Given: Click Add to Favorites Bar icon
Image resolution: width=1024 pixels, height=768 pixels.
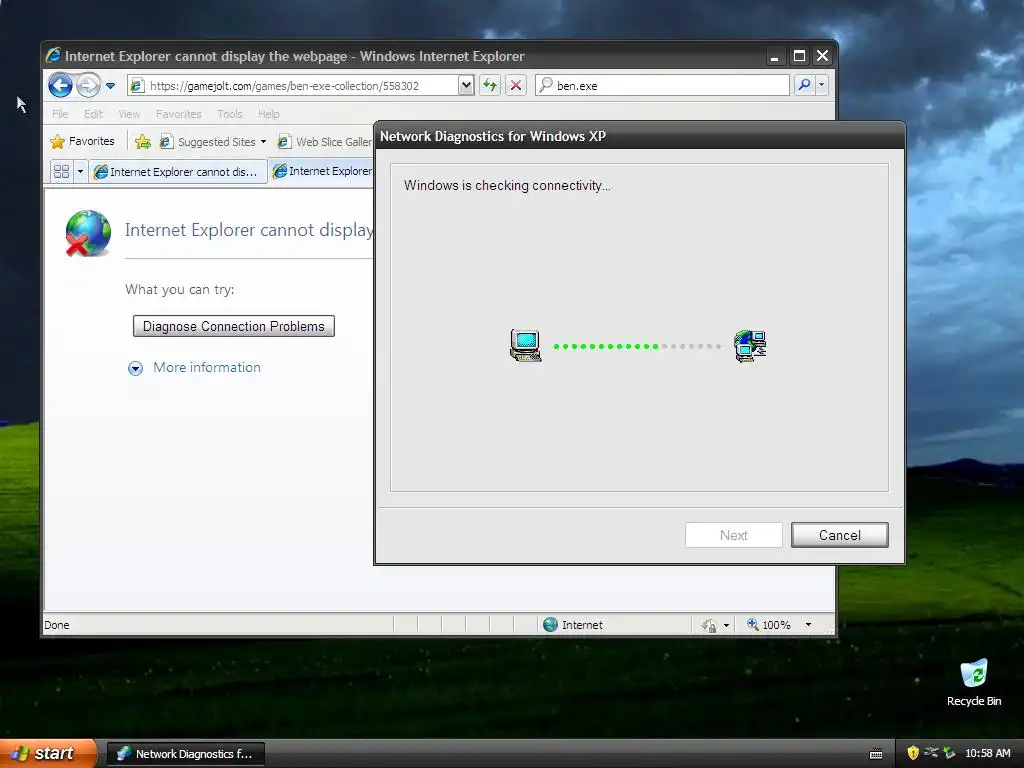Looking at the screenshot, I should point(142,142).
